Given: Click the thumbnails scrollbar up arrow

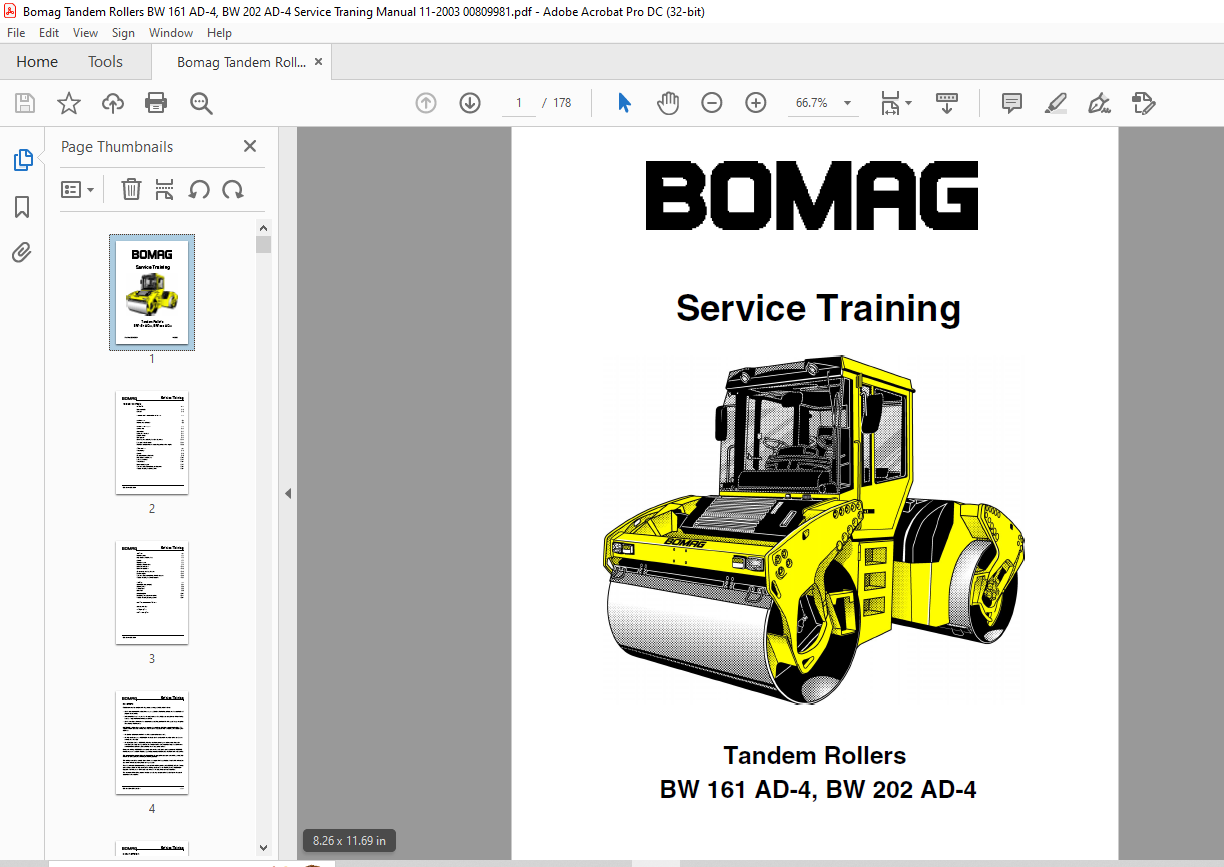Looking at the screenshot, I should [264, 228].
